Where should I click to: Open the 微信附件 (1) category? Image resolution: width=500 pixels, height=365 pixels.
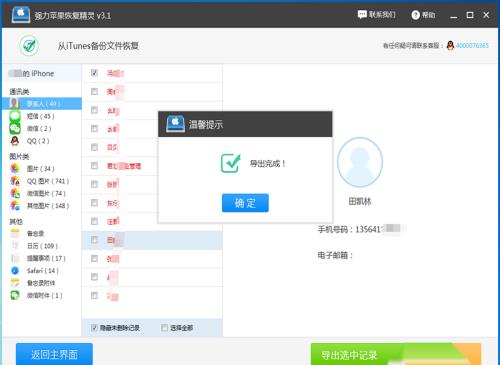point(44,295)
